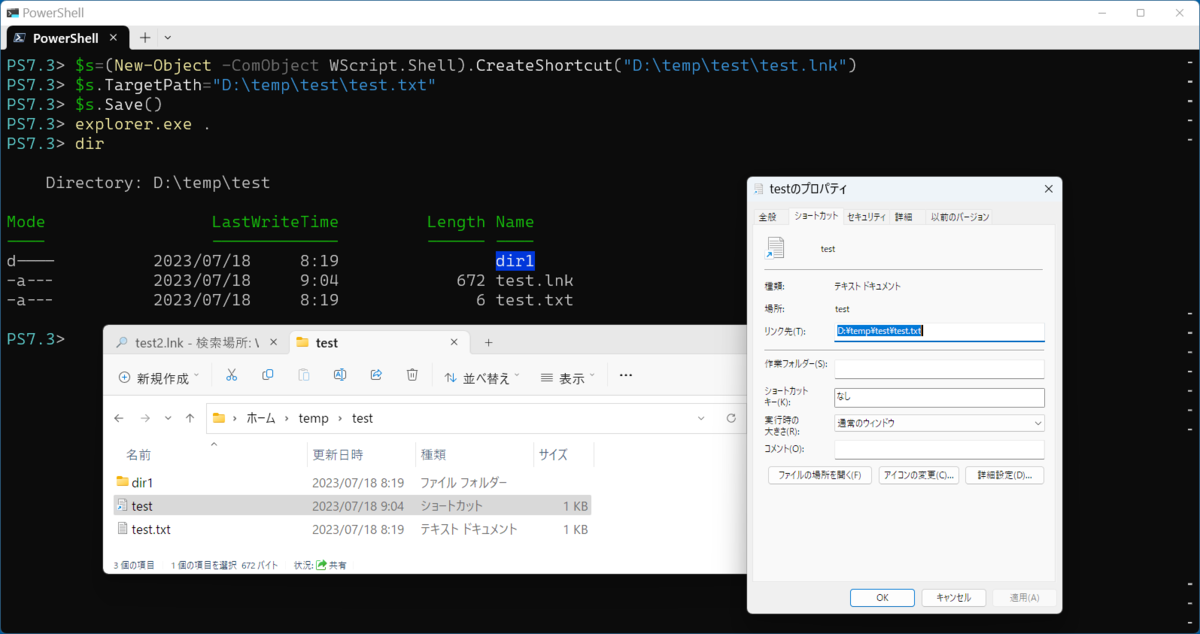
Task: Click the ショートカットキー field
Action: (940, 397)
